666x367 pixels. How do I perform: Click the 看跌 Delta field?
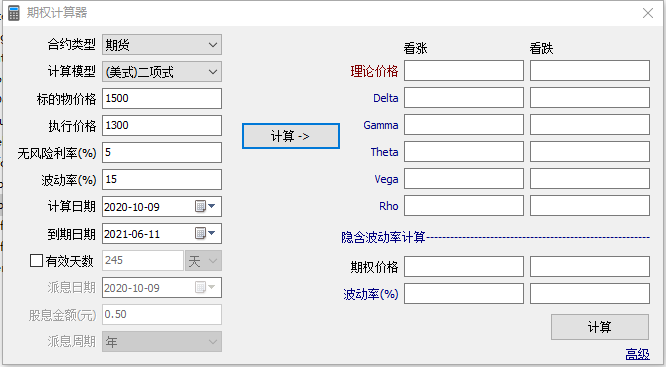pyautogui.click(x=590, y=98)
